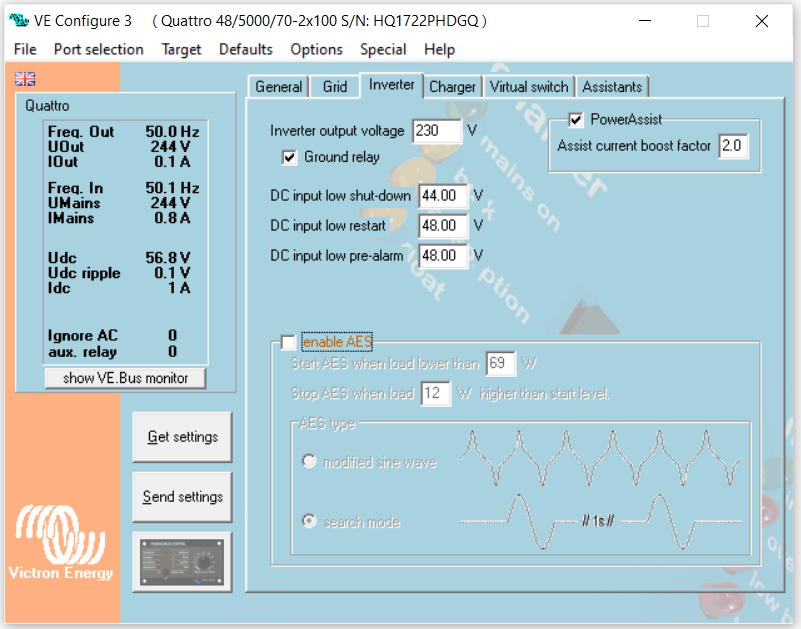Open the Special menu
The image size is (801, 629).
pyautogui.click(x=383, y=50)
